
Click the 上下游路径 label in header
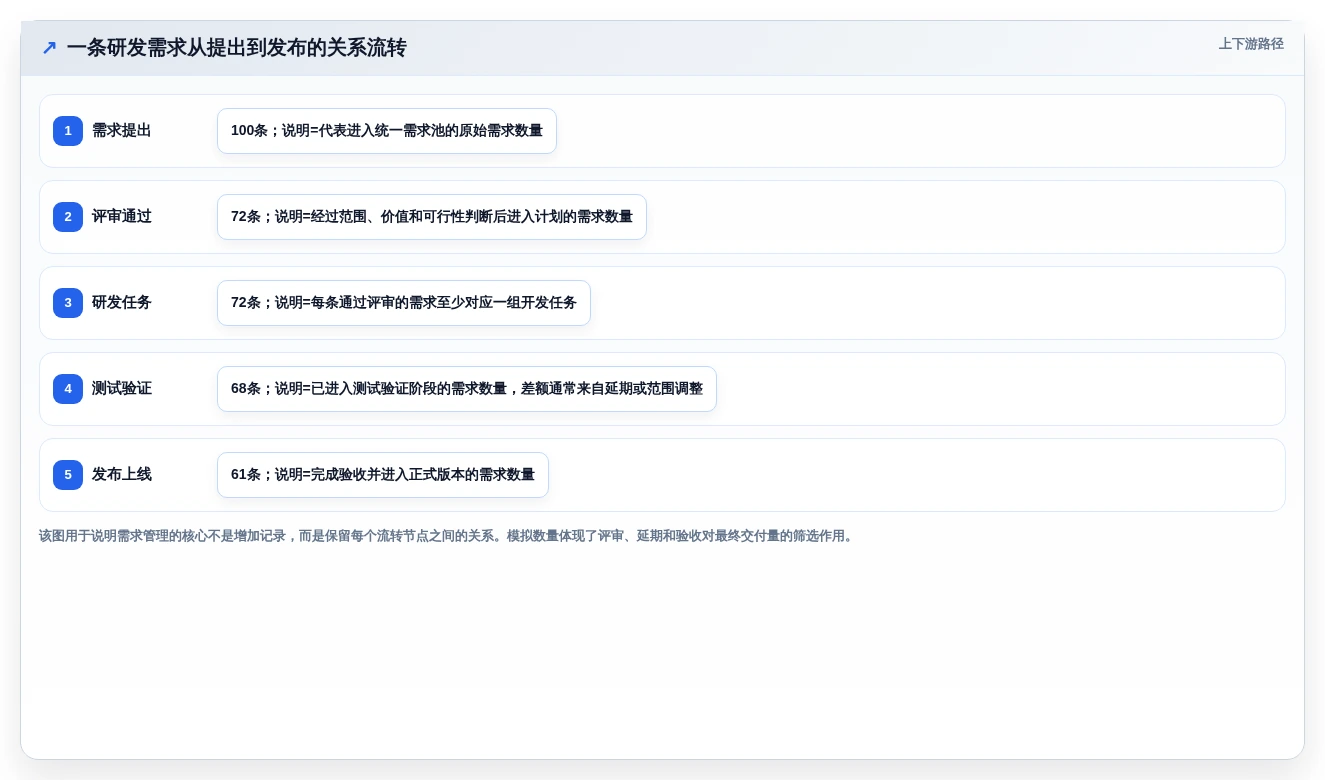1251,44
